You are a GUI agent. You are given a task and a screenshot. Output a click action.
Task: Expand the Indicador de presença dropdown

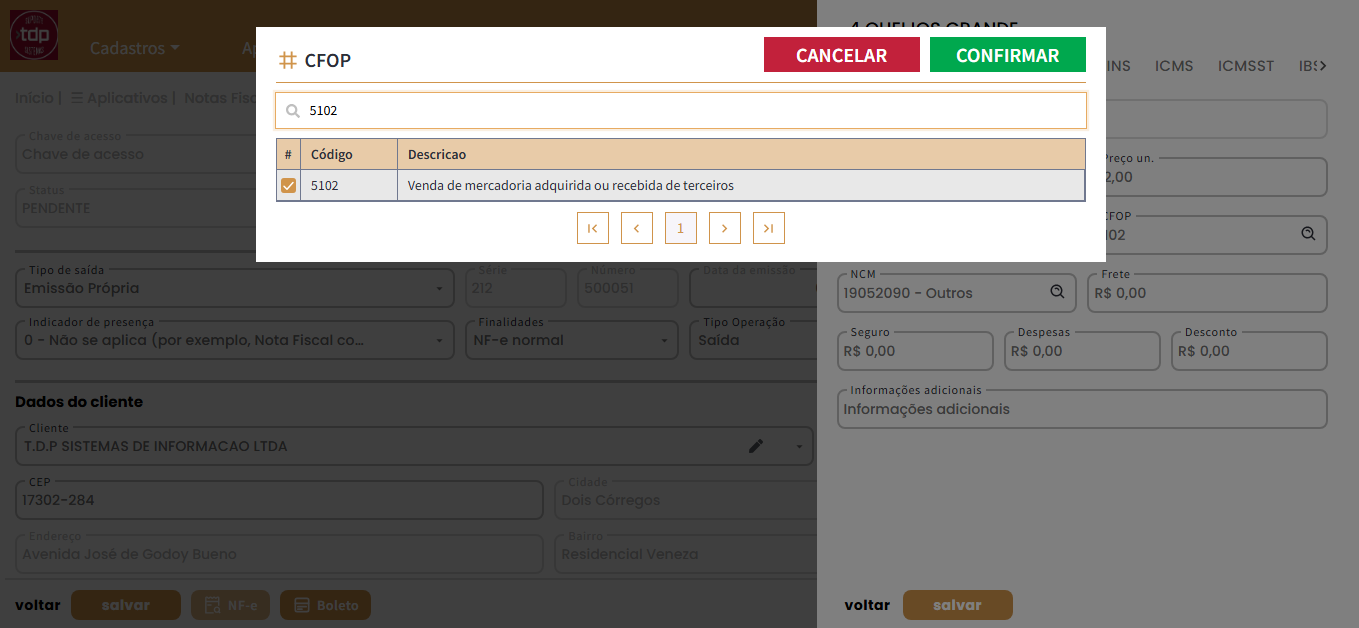438,341
